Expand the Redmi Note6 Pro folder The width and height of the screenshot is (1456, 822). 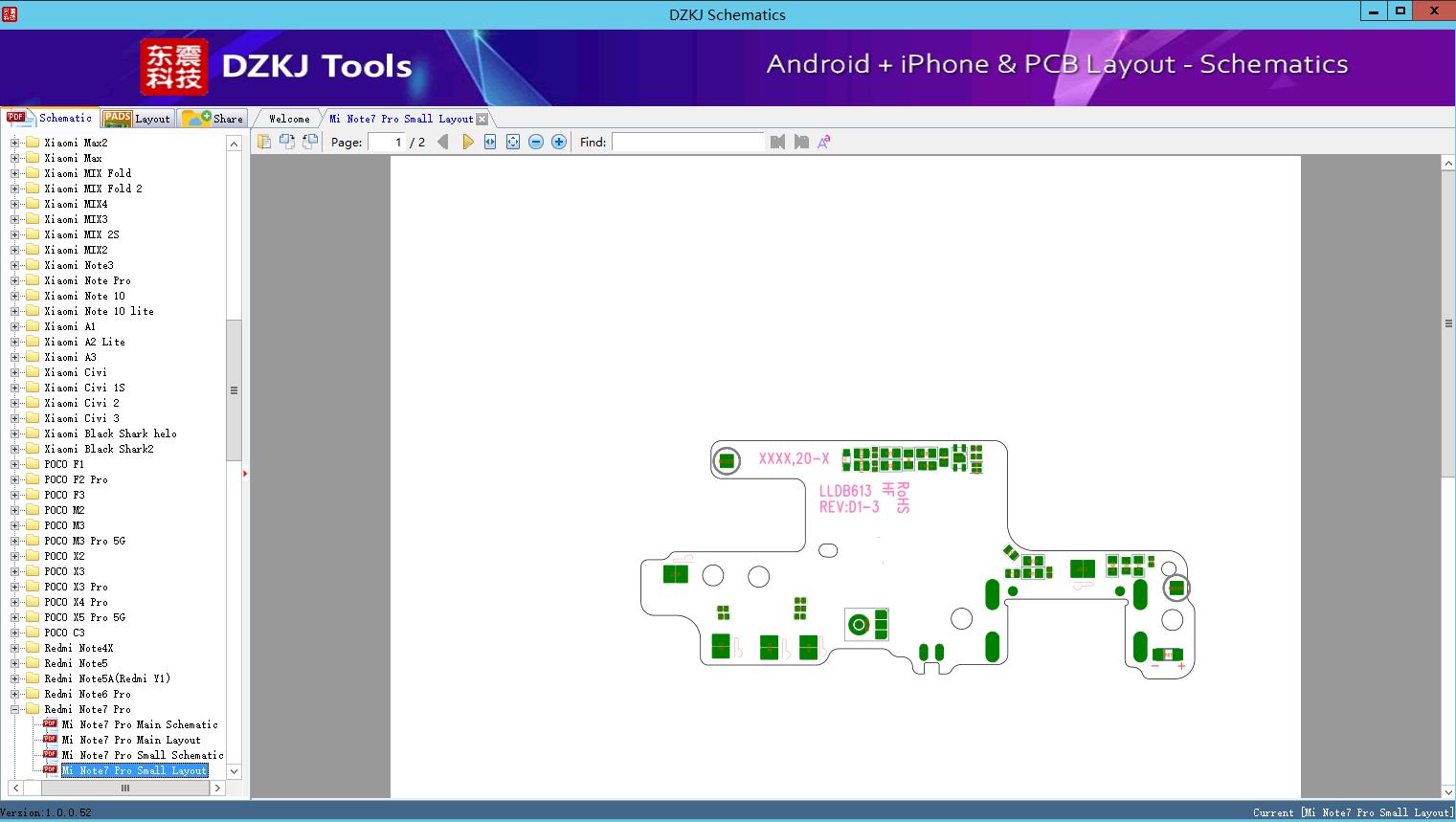pyautogui.click(x=14, y=694)
